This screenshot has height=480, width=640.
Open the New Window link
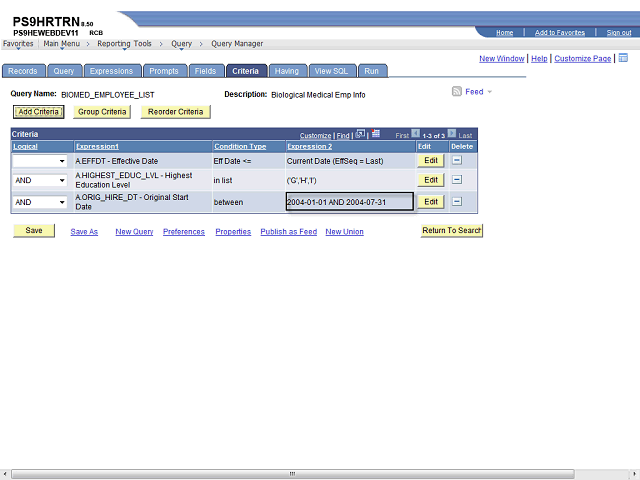[x=502, y=59]
